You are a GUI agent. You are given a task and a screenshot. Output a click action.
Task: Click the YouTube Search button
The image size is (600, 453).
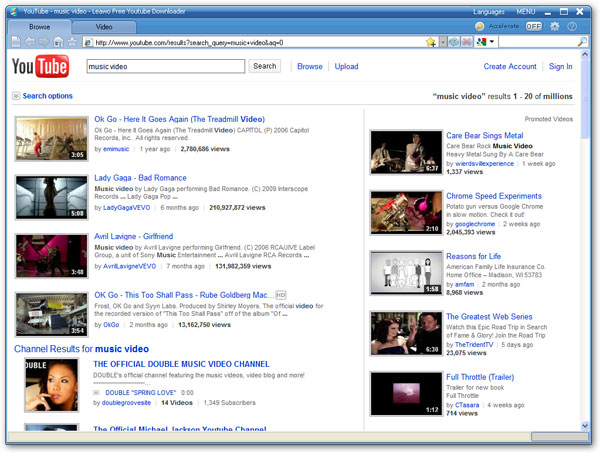coord(264,66)
